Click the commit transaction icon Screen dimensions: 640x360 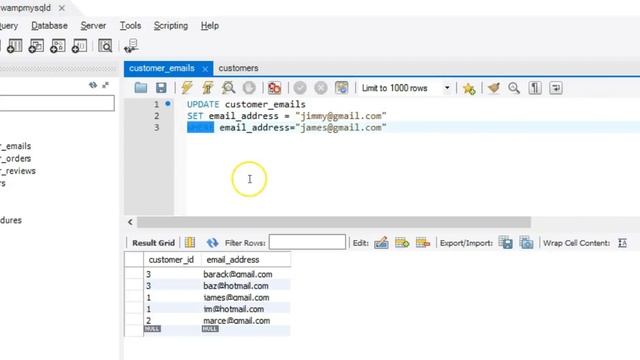(300, 88)
